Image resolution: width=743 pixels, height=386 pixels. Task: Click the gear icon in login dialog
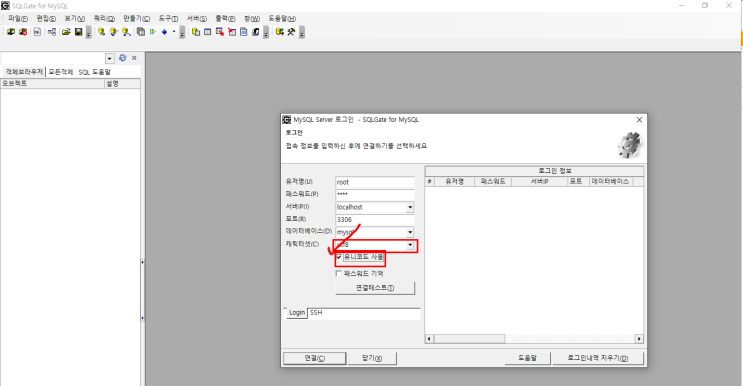click(629, 145)
